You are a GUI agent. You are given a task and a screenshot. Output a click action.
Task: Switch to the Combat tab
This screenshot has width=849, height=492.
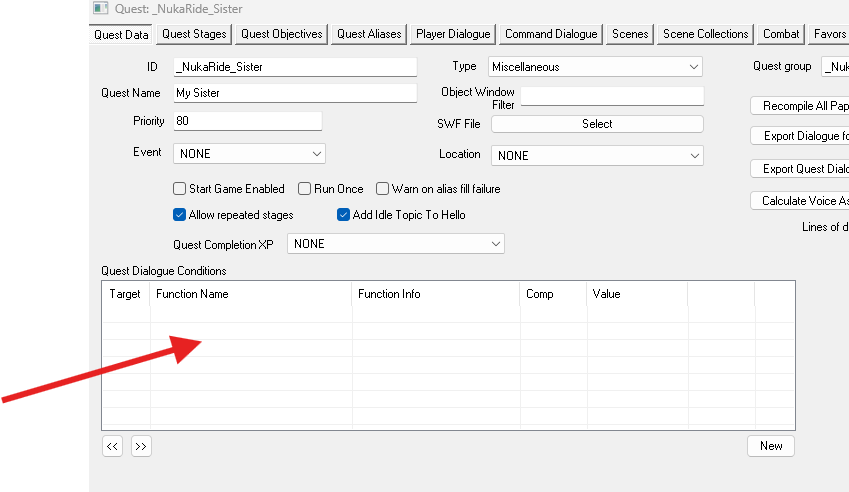click(781, 34)
